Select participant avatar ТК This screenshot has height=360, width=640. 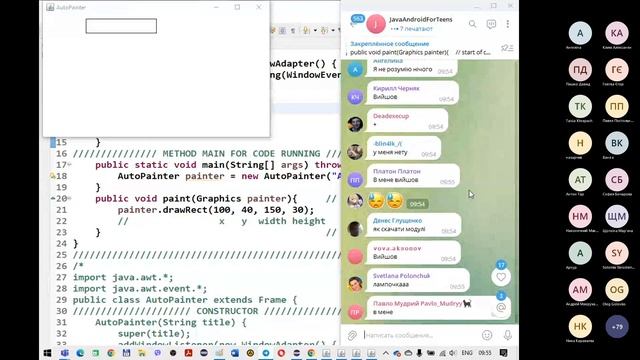pyautogui.click(x=580, y=107)
